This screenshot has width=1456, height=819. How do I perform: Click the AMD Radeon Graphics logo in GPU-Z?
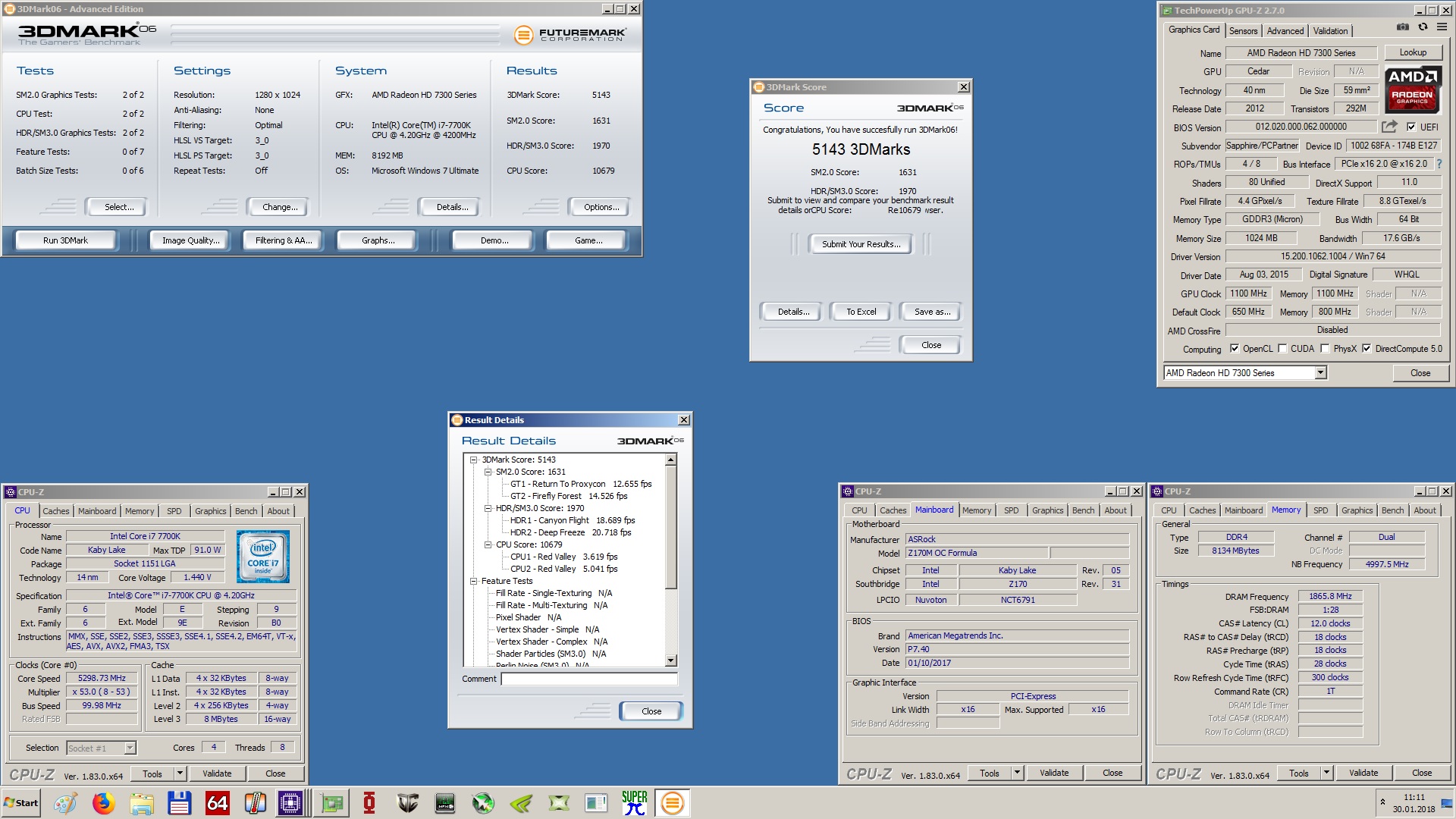pyautogui.click(x=1413, y=90)
